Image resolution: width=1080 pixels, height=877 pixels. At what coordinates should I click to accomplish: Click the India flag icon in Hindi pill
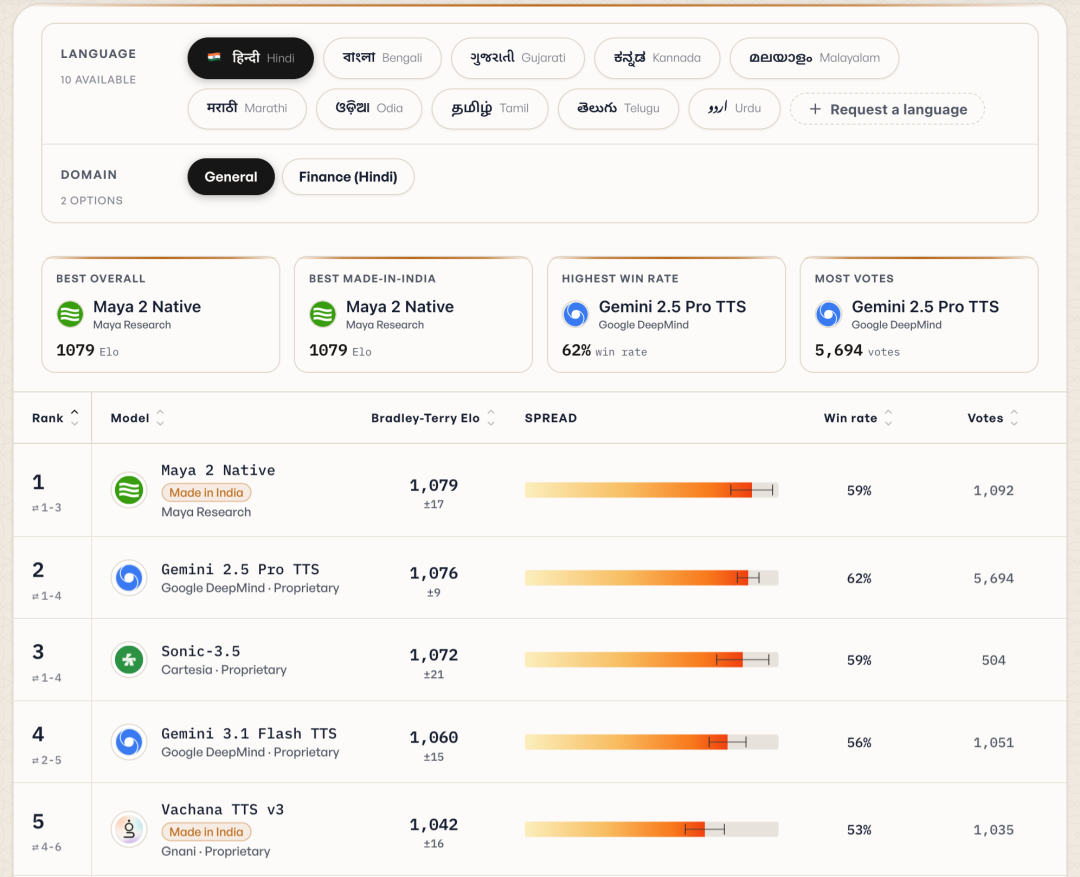point(214,57)
